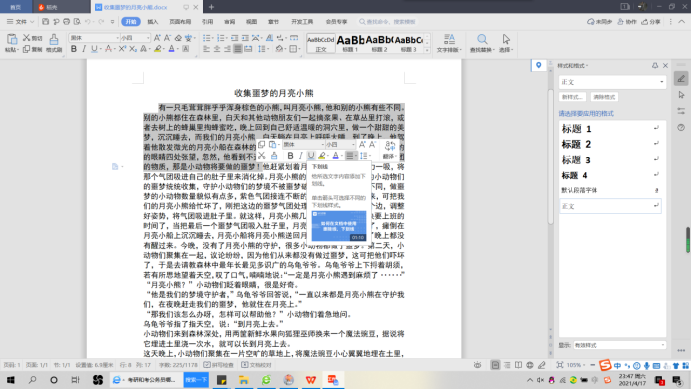
Task: Click the Paste icon in the ribbon
Action: (x=11, y=39)
